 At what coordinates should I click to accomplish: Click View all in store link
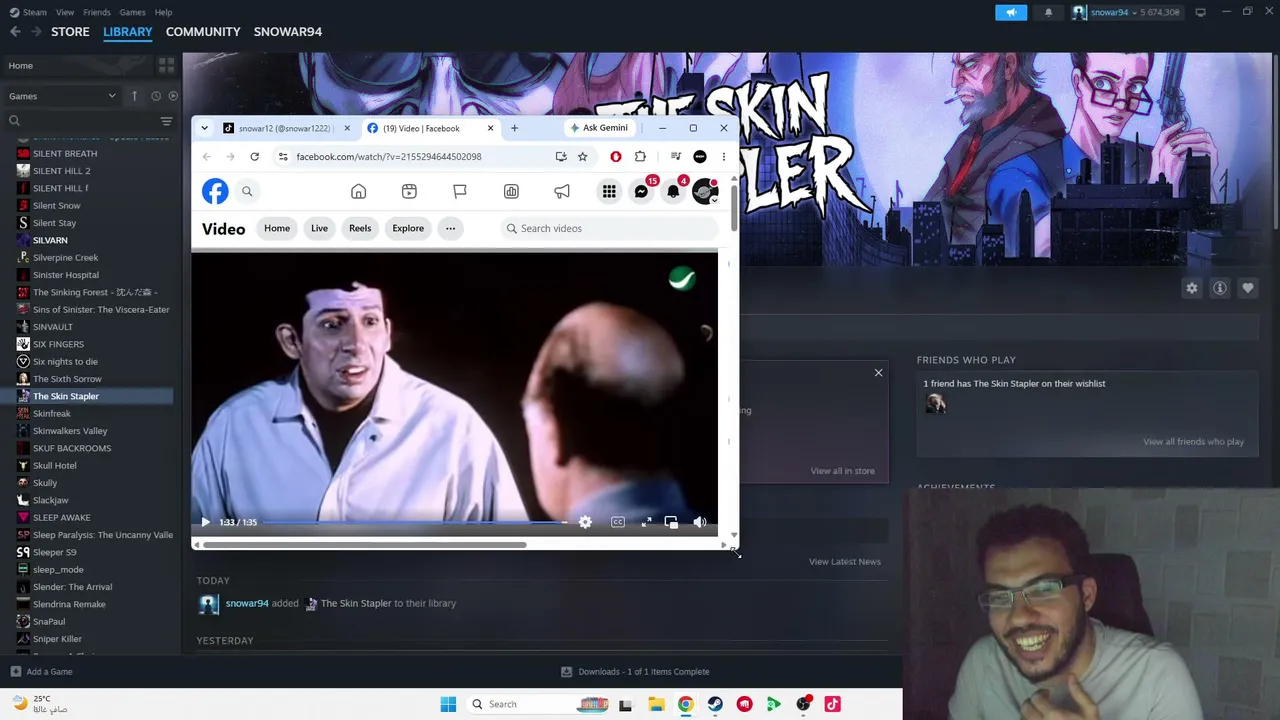coord(842,471)
